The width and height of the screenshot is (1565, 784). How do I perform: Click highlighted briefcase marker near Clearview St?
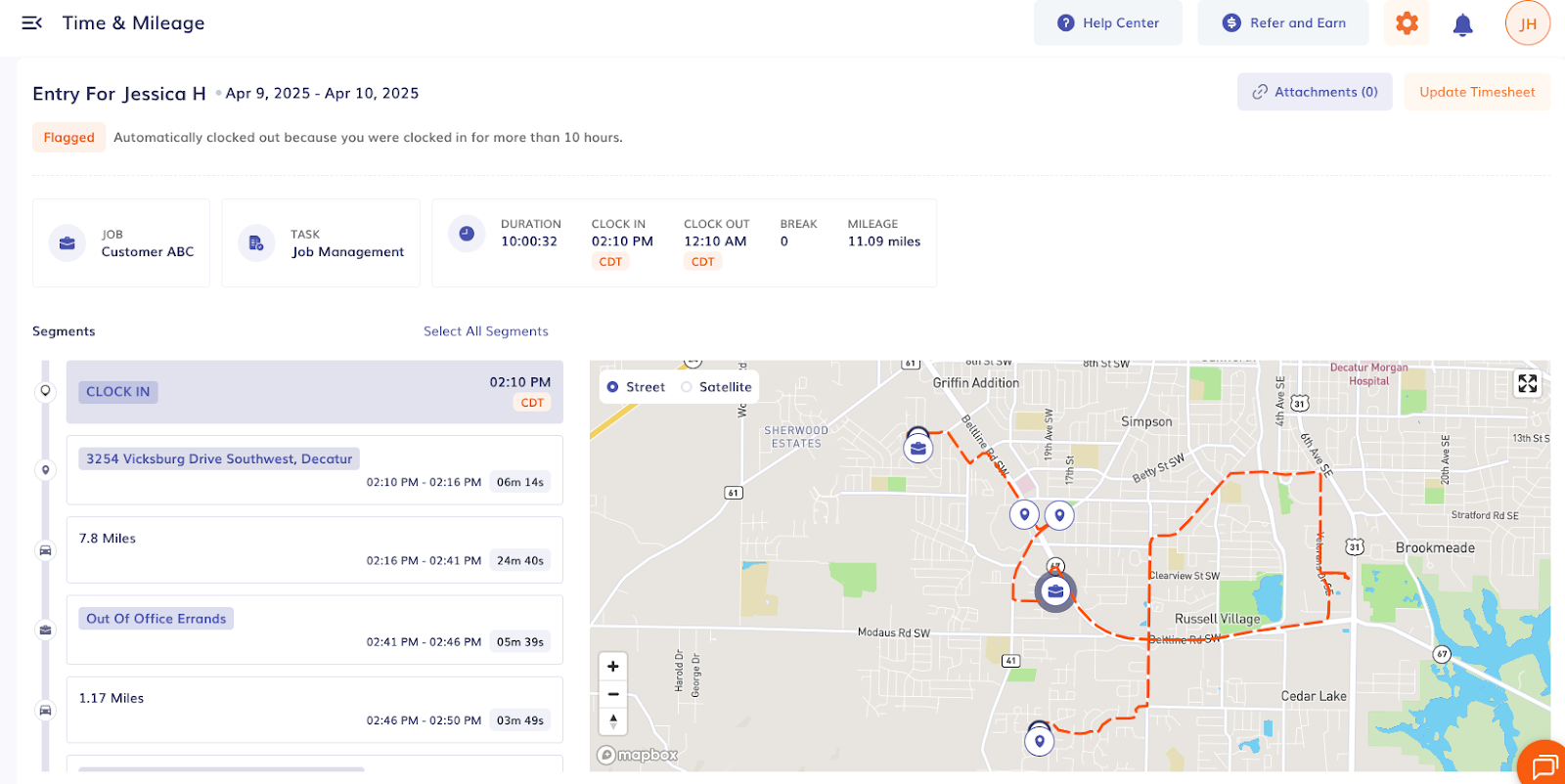pyautogui.click(x=1055, y=591)
